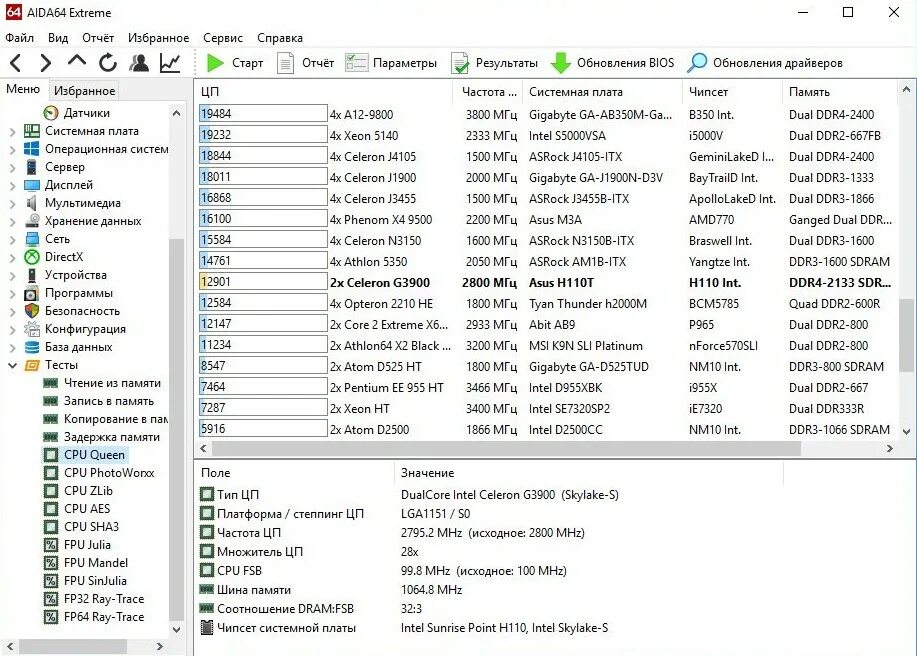Select Датчики in the tree
This screenshot has width=917, height=656.
click(77, 113)
